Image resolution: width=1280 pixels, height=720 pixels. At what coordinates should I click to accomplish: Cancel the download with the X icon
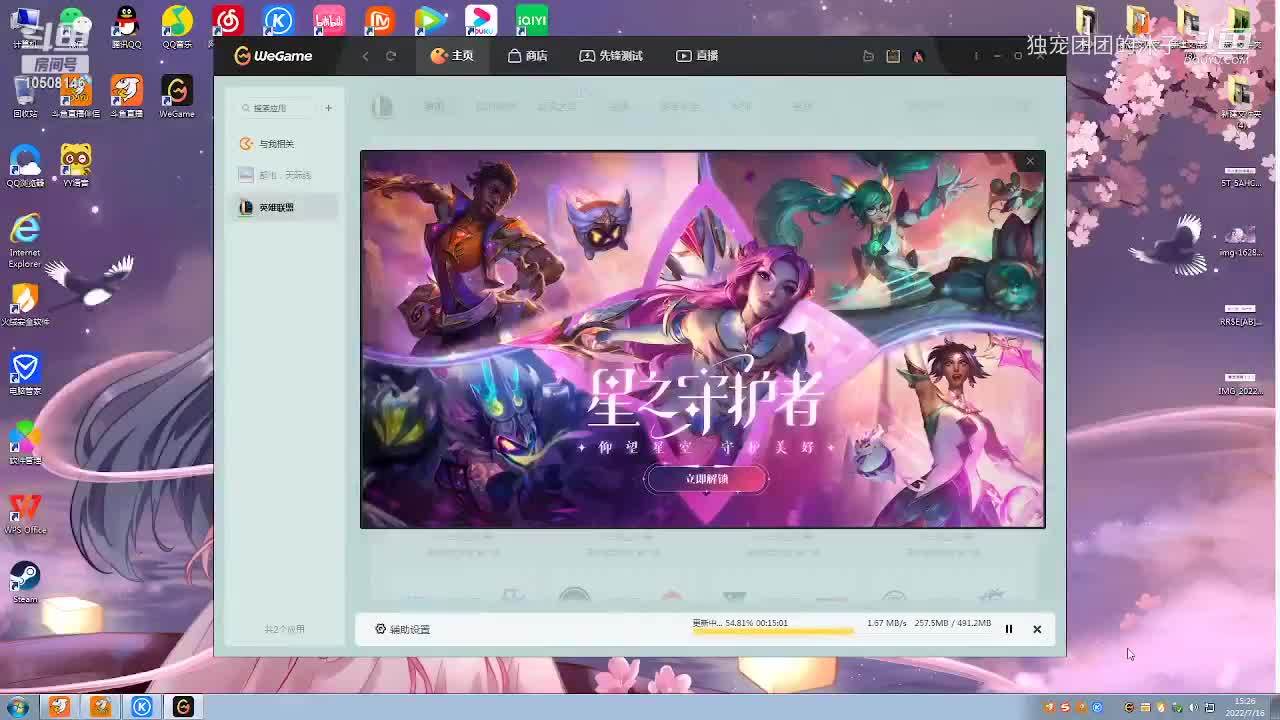(1037, 629)
